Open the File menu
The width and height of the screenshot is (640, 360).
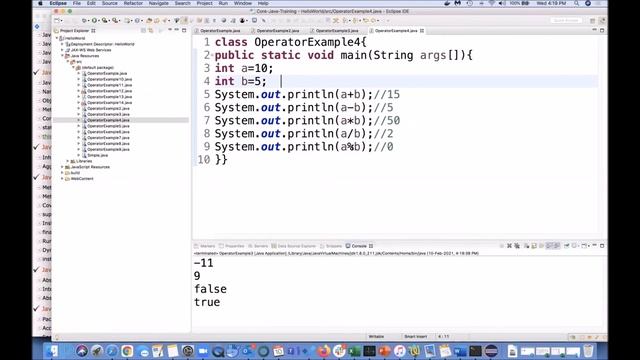tap(77, 3)
